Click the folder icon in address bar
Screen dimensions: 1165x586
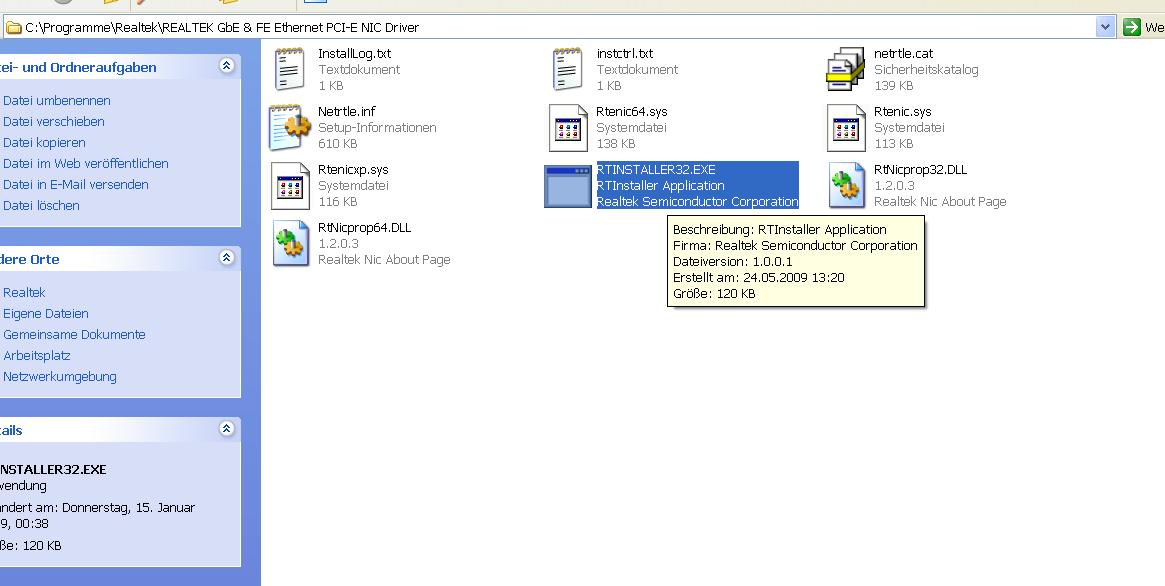13,27
